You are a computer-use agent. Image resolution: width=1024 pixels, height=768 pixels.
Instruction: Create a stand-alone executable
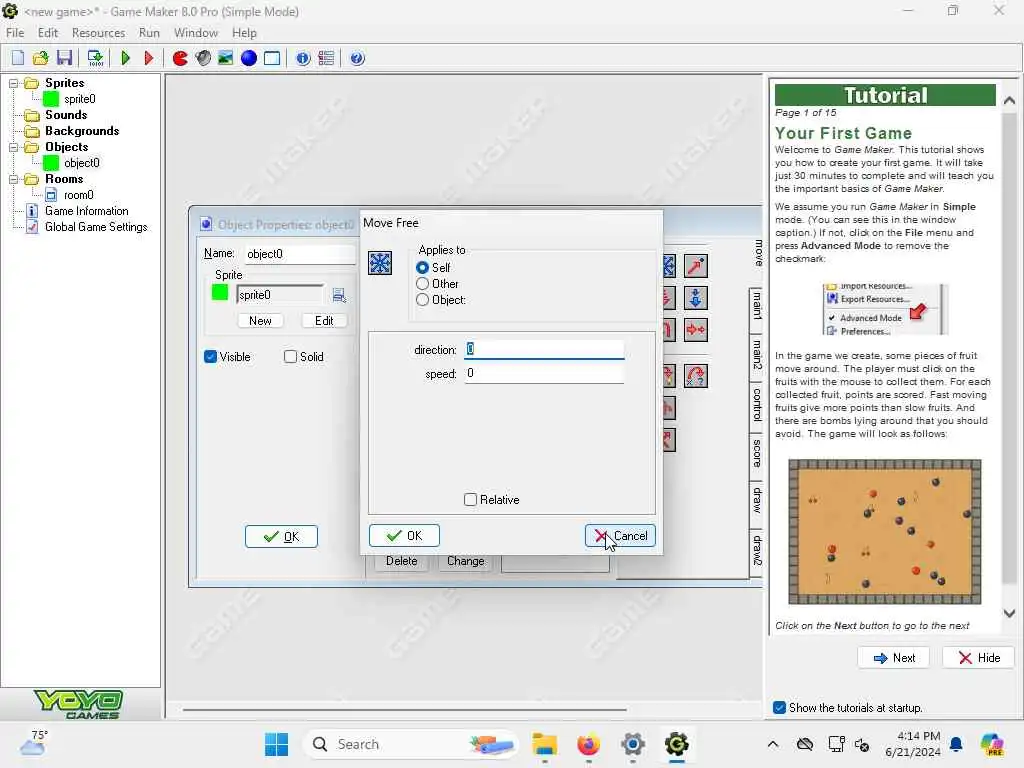(95, 58)
